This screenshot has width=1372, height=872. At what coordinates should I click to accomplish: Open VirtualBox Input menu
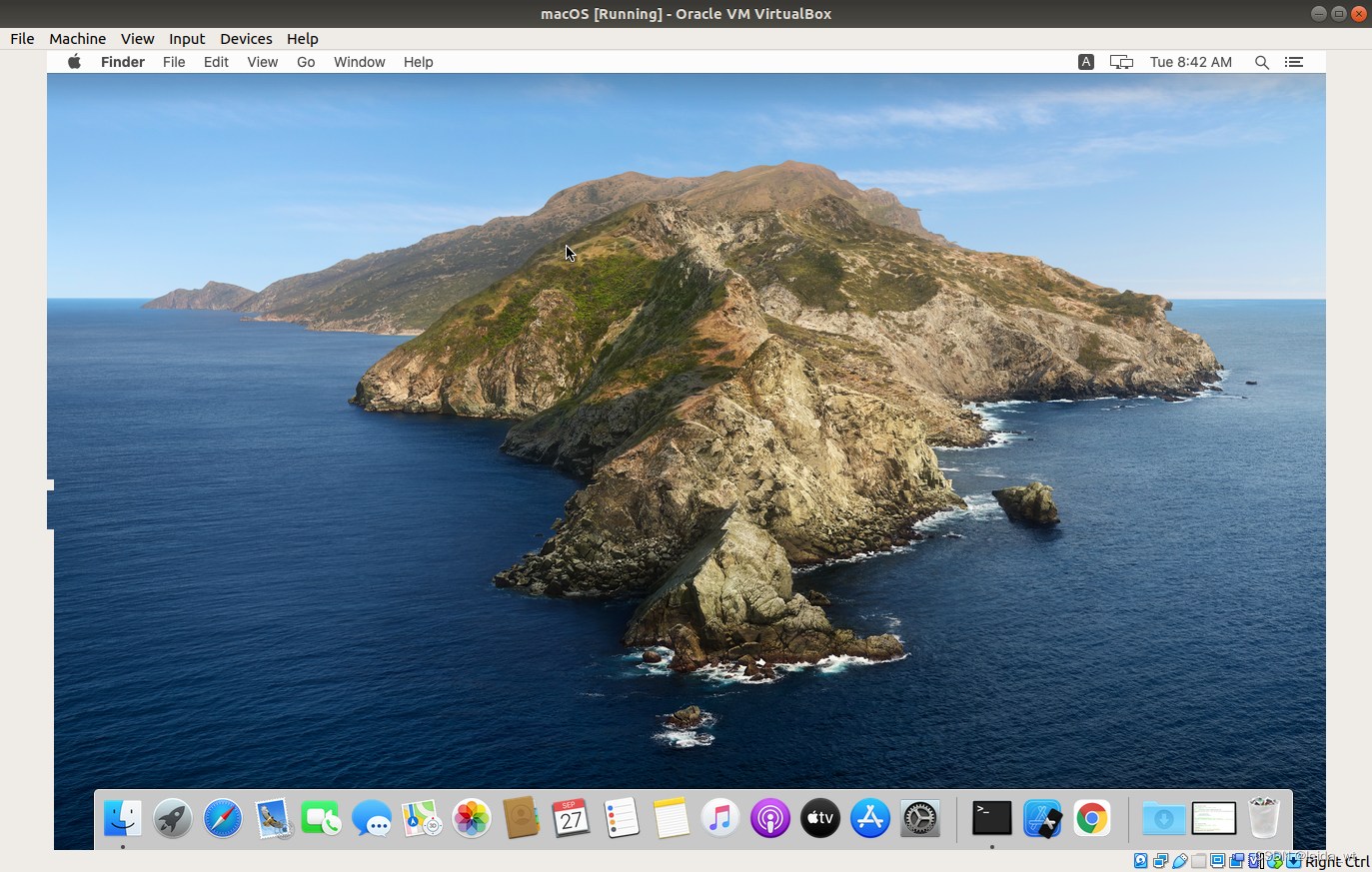tap(187, 39)
